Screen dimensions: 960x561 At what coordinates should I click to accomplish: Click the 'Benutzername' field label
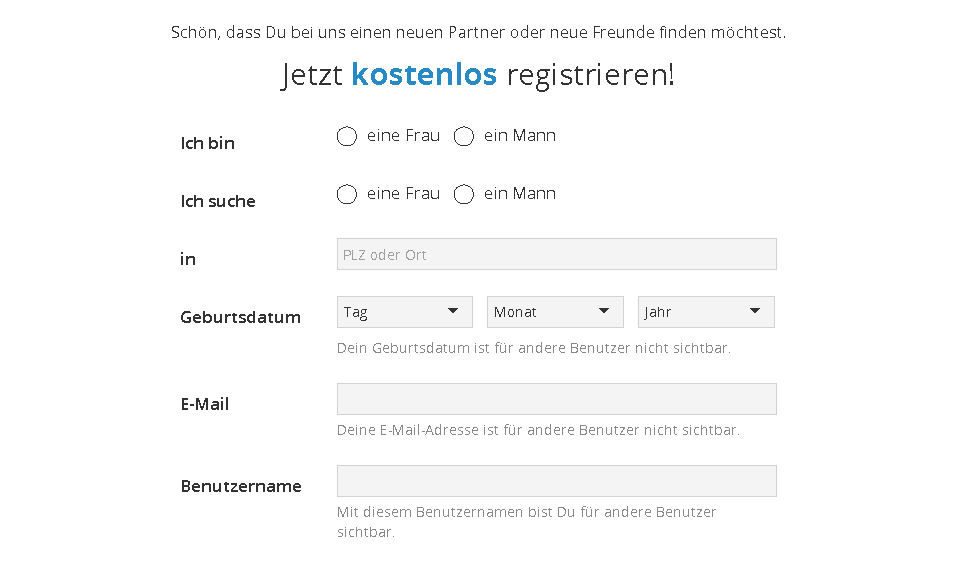pyautogui.click(x=241, y=486)
